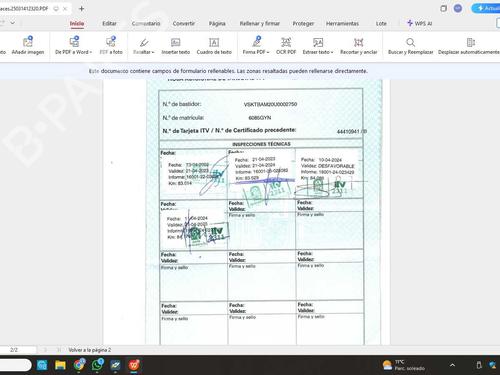Expand the Firma PDF dropdown arrow
Viewport: 500px width, 375px height.
pyautogui.click(x=268, y=52)
